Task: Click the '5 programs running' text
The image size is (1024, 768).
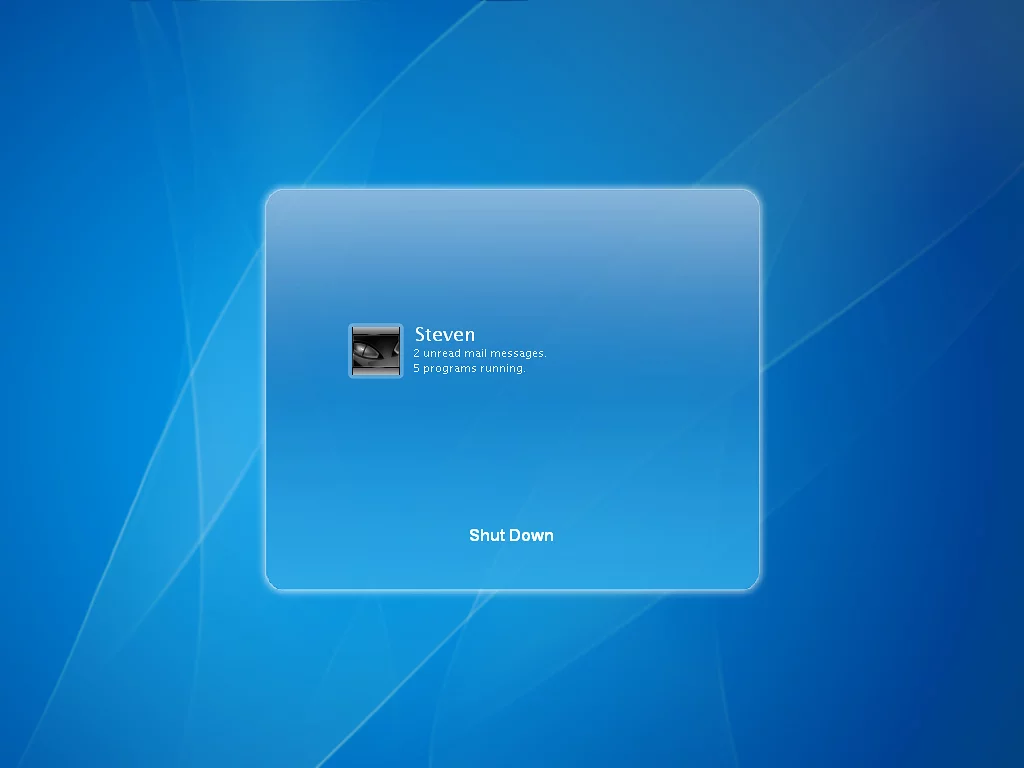Action: [469, 368]
